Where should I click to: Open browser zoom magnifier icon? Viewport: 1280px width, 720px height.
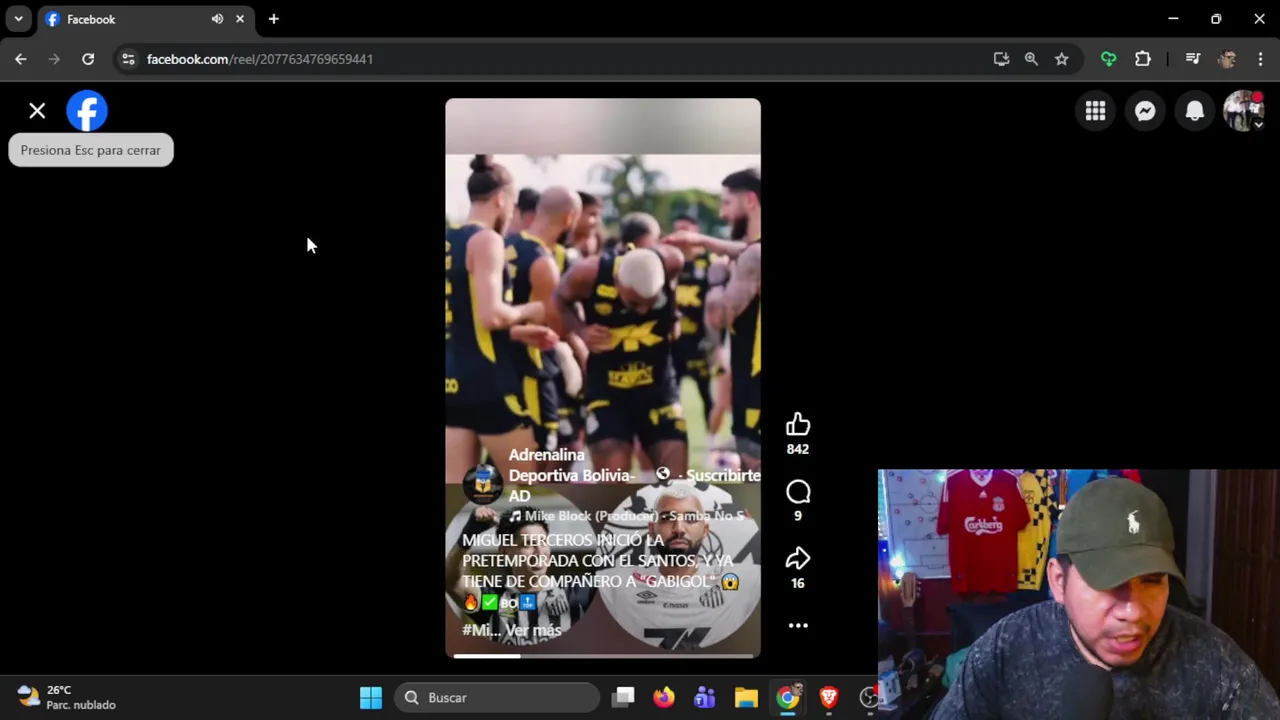tap(1031, 59)
